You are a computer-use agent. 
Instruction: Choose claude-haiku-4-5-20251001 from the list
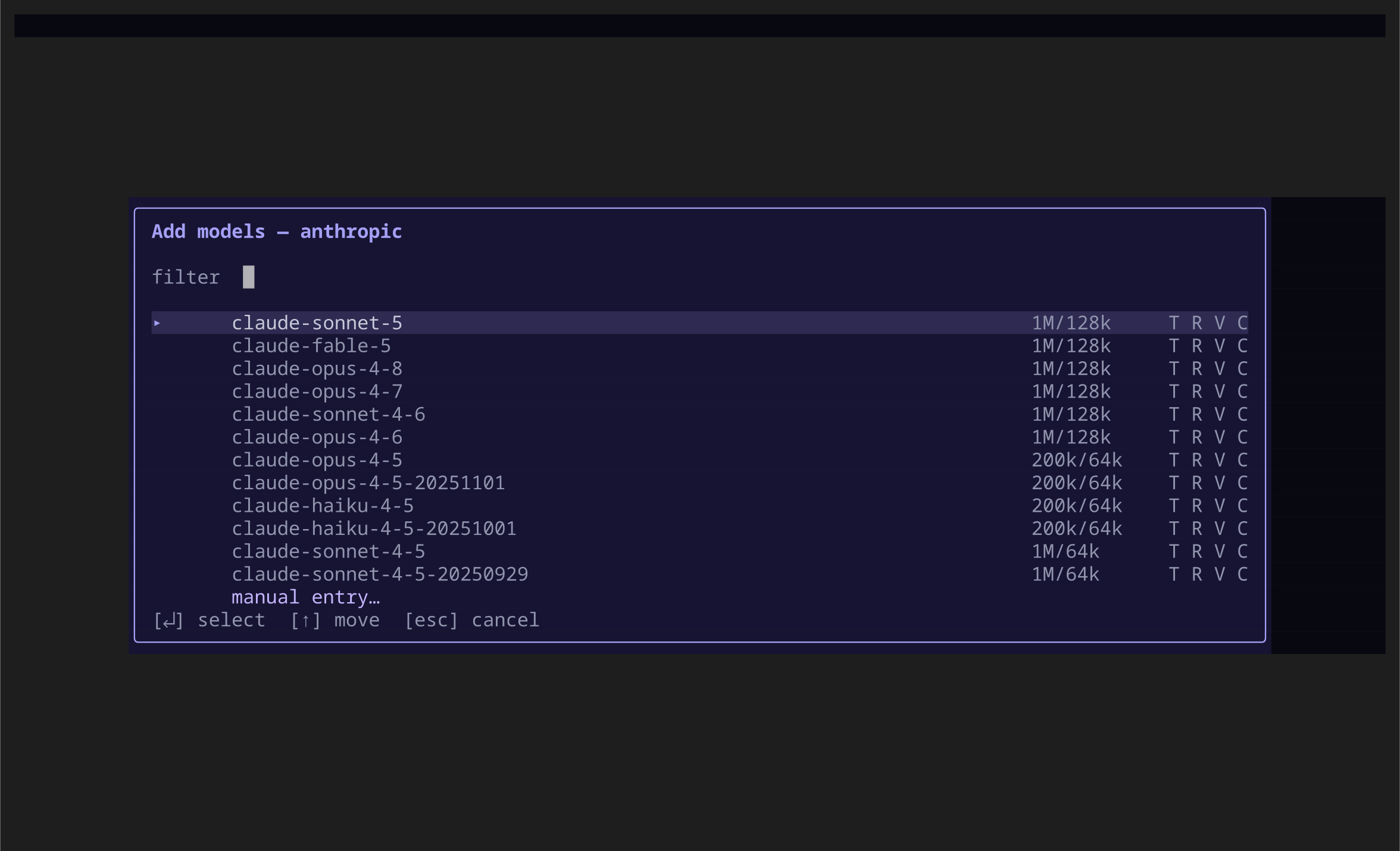coord(699,528)
